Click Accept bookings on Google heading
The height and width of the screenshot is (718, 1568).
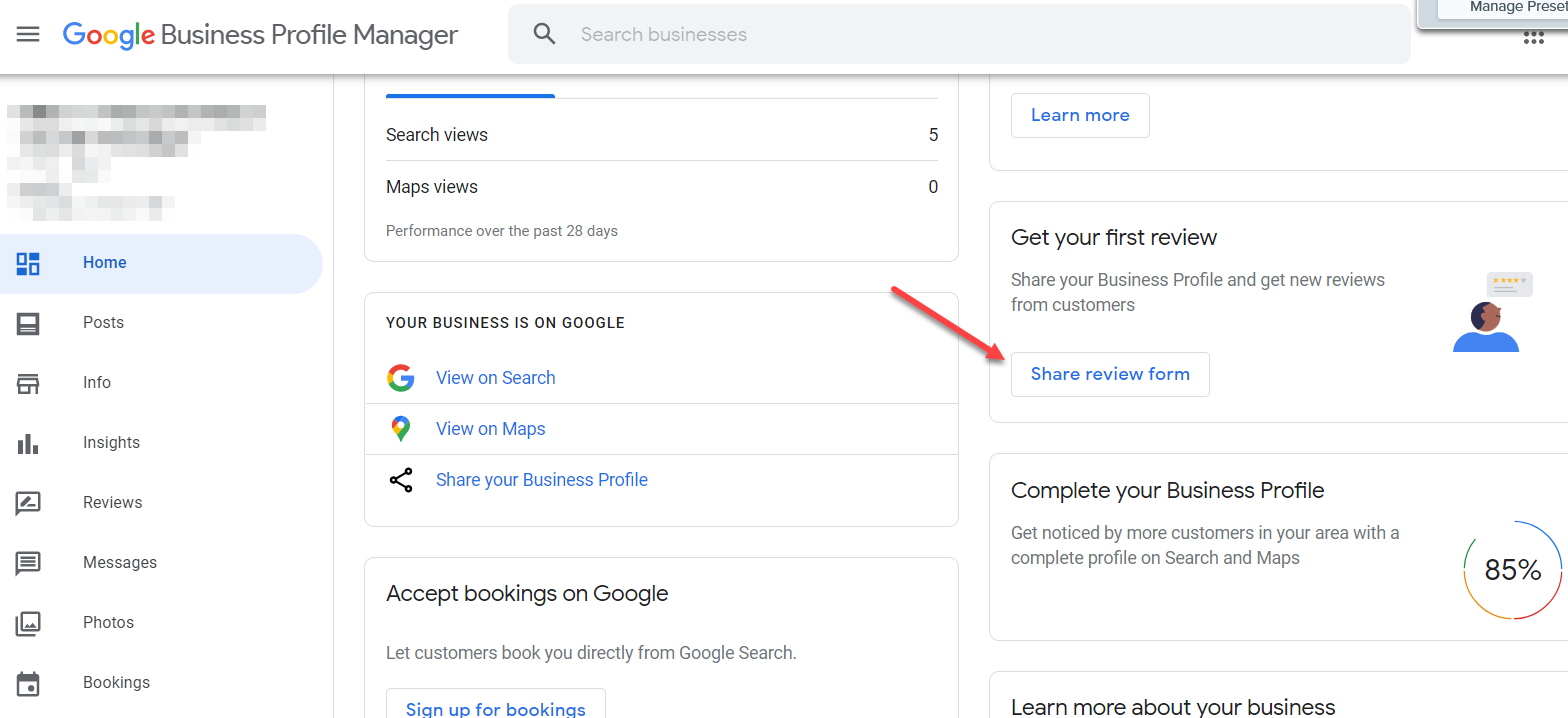click(527, 594)
